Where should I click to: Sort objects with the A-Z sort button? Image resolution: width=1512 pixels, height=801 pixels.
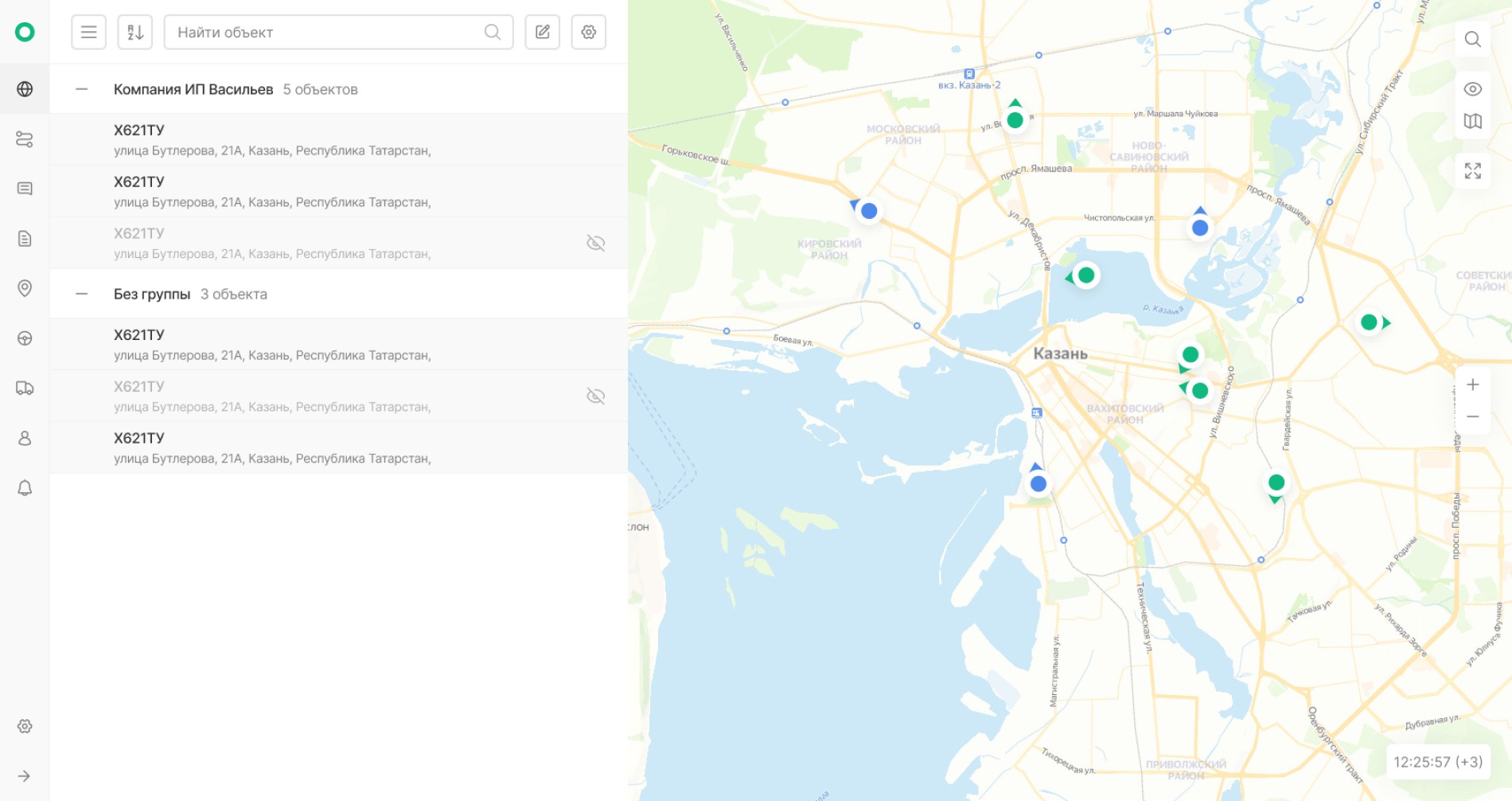coord(135,32)
